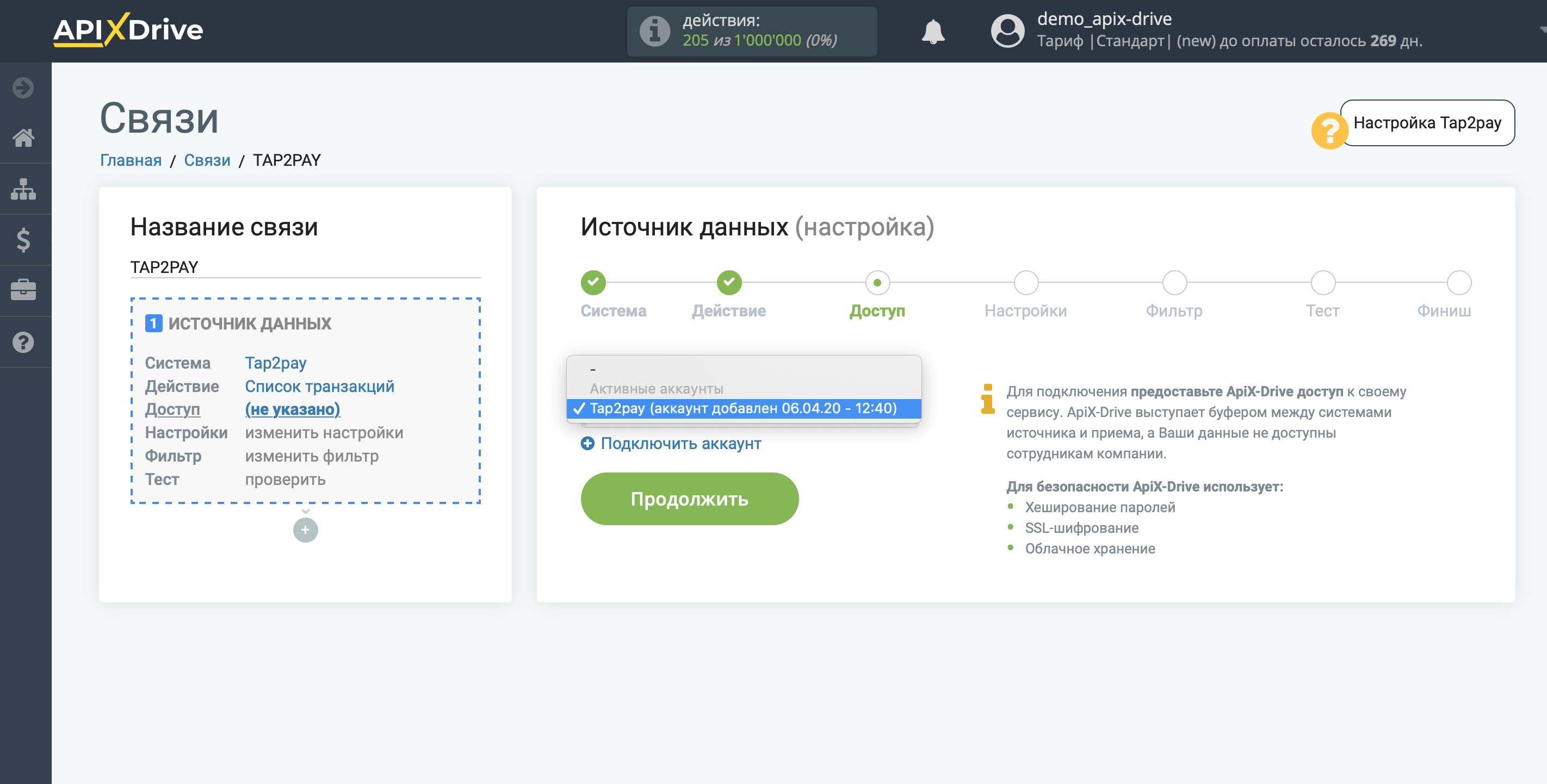Click Доступ label in source block

coord(172,409)
